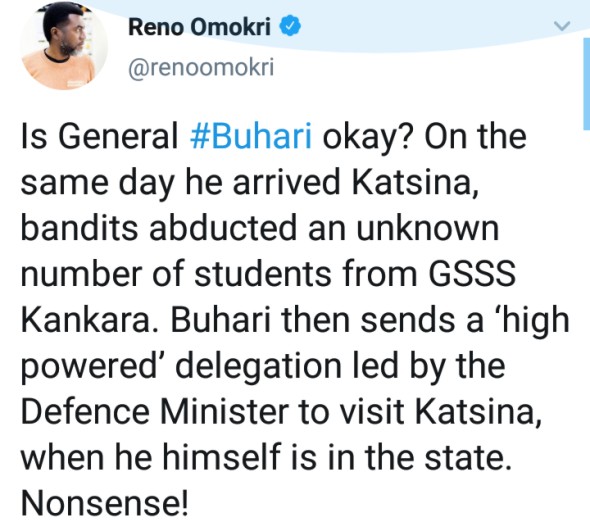The height and width of the screenshot is (522, 590).
Task: Click the word "arrived" in the tweet
Action: click(x=286, y=182)
